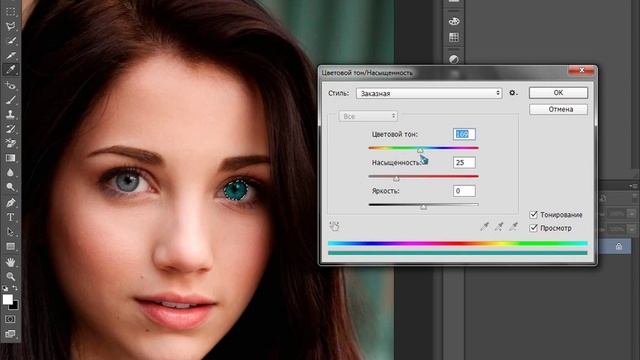This screenshot has height=360, width=640.
Task: Open the Adjustments panel circle icon
Action: click(x=454, y=59)
